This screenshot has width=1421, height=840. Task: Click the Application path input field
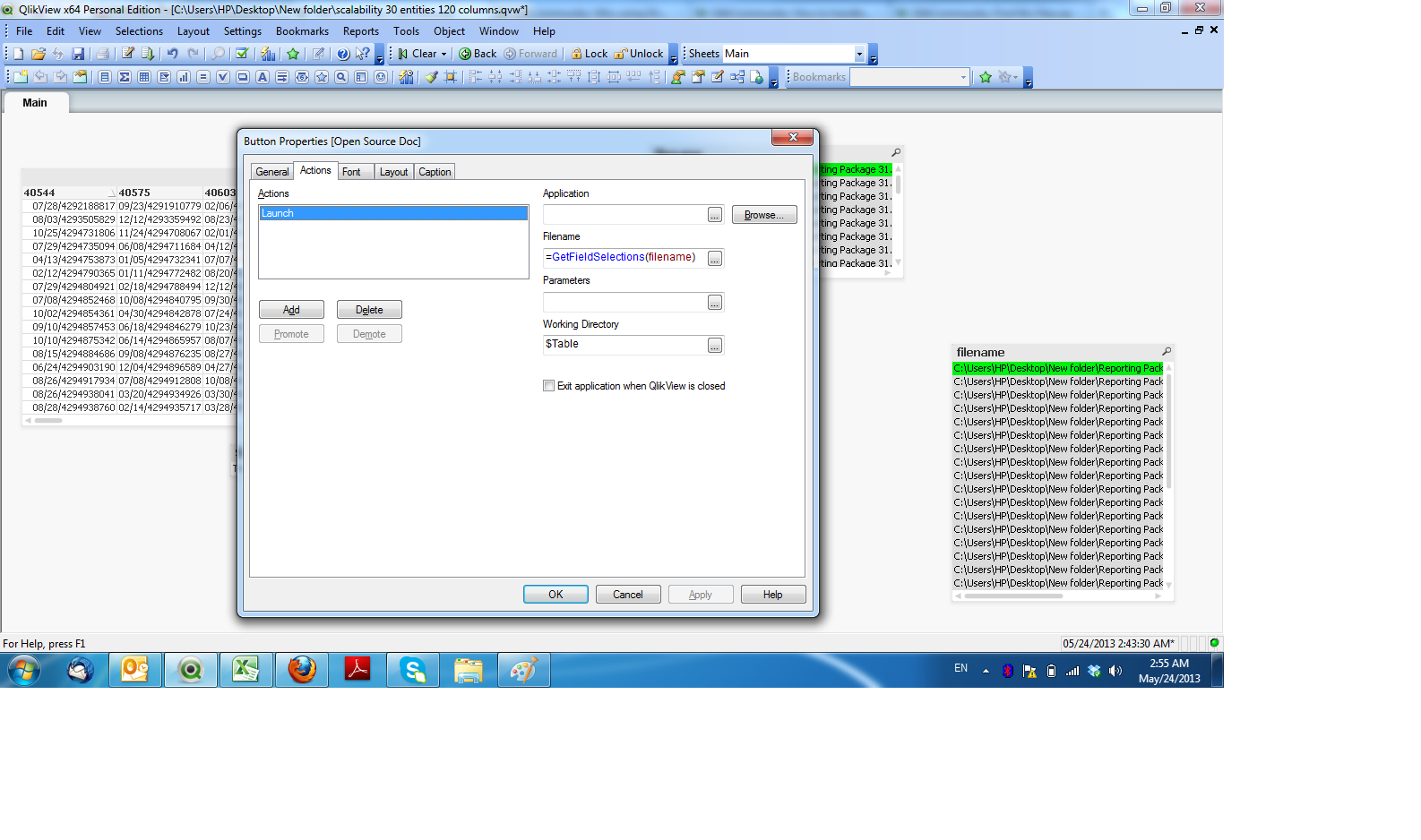click(x=624, y=215)
